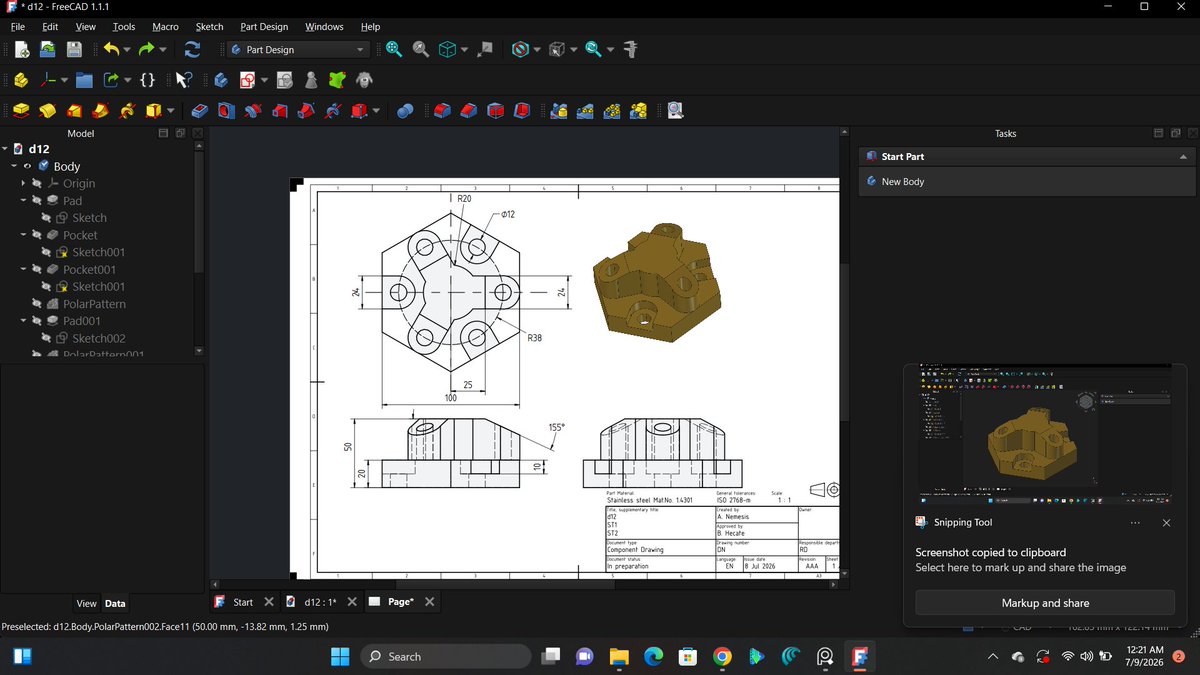Click the isometric view cube icon
The height and width of the screenshot is (675, 1200).
tap(449, 49)
